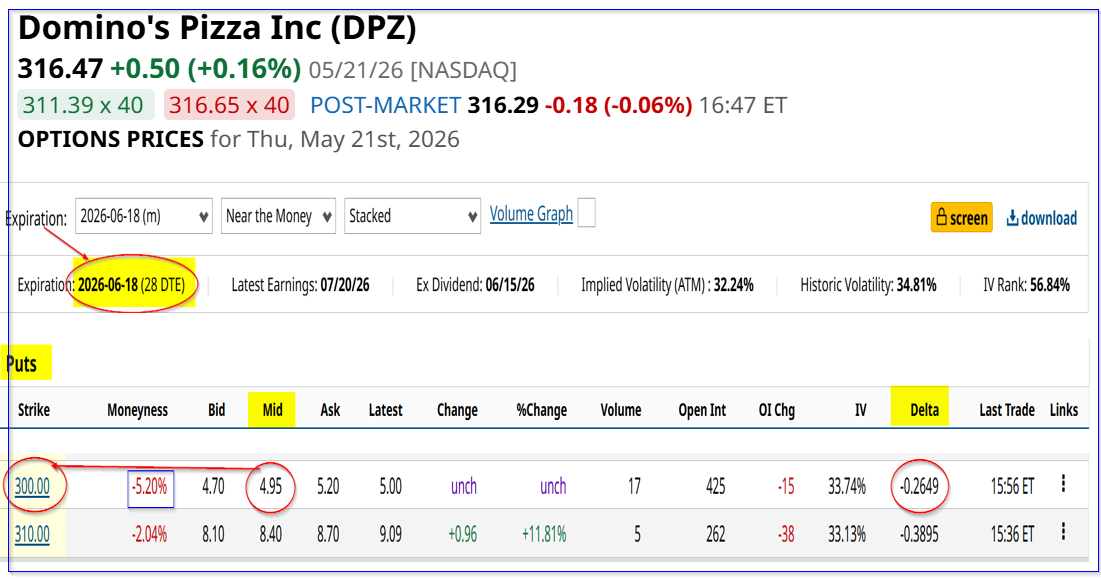
Task: Sort by Strike column header
Action: 34,410
